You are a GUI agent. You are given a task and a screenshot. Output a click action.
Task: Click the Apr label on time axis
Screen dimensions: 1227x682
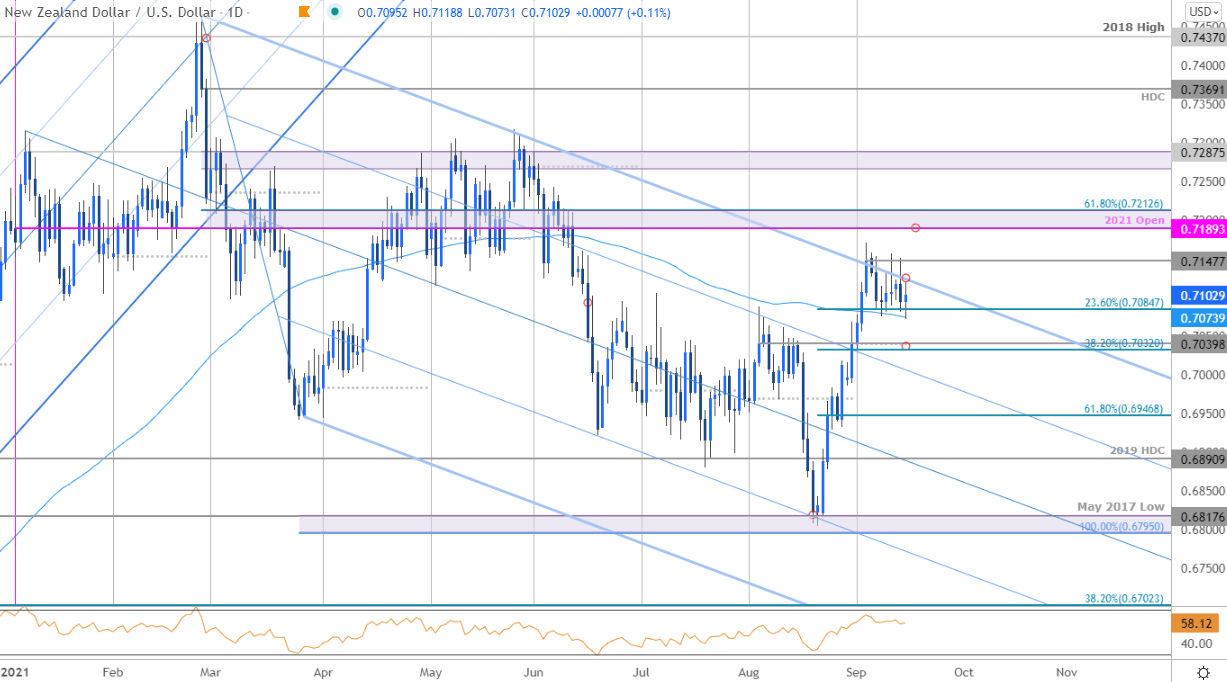click(x=322, y=672)
